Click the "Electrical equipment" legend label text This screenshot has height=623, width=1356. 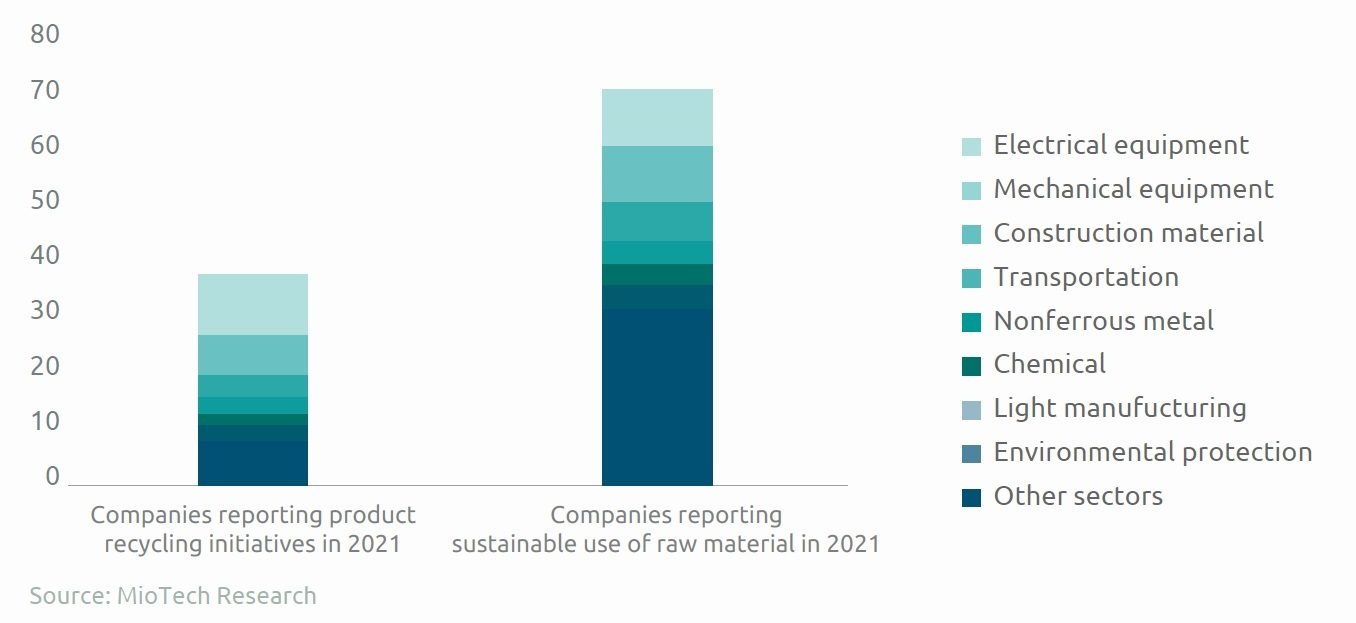pyautogui.click(x=1121, y=146)
